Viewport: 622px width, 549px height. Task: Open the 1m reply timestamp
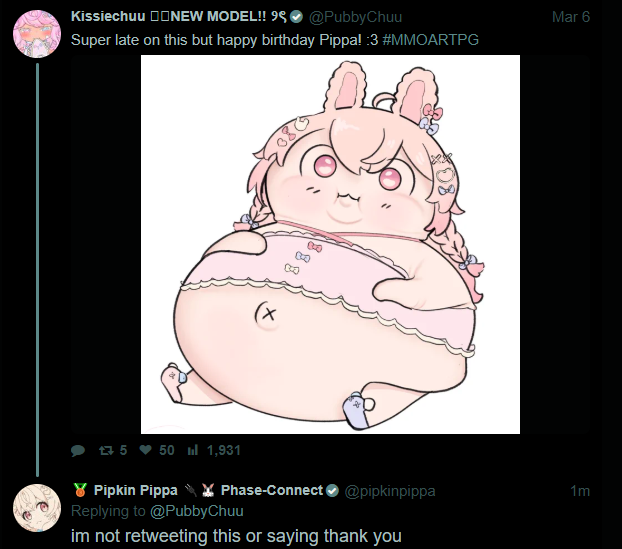580,491
